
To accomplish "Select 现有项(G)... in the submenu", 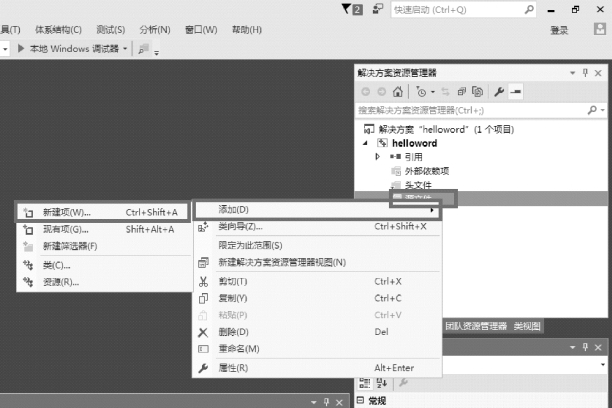I will pos(104,230).
